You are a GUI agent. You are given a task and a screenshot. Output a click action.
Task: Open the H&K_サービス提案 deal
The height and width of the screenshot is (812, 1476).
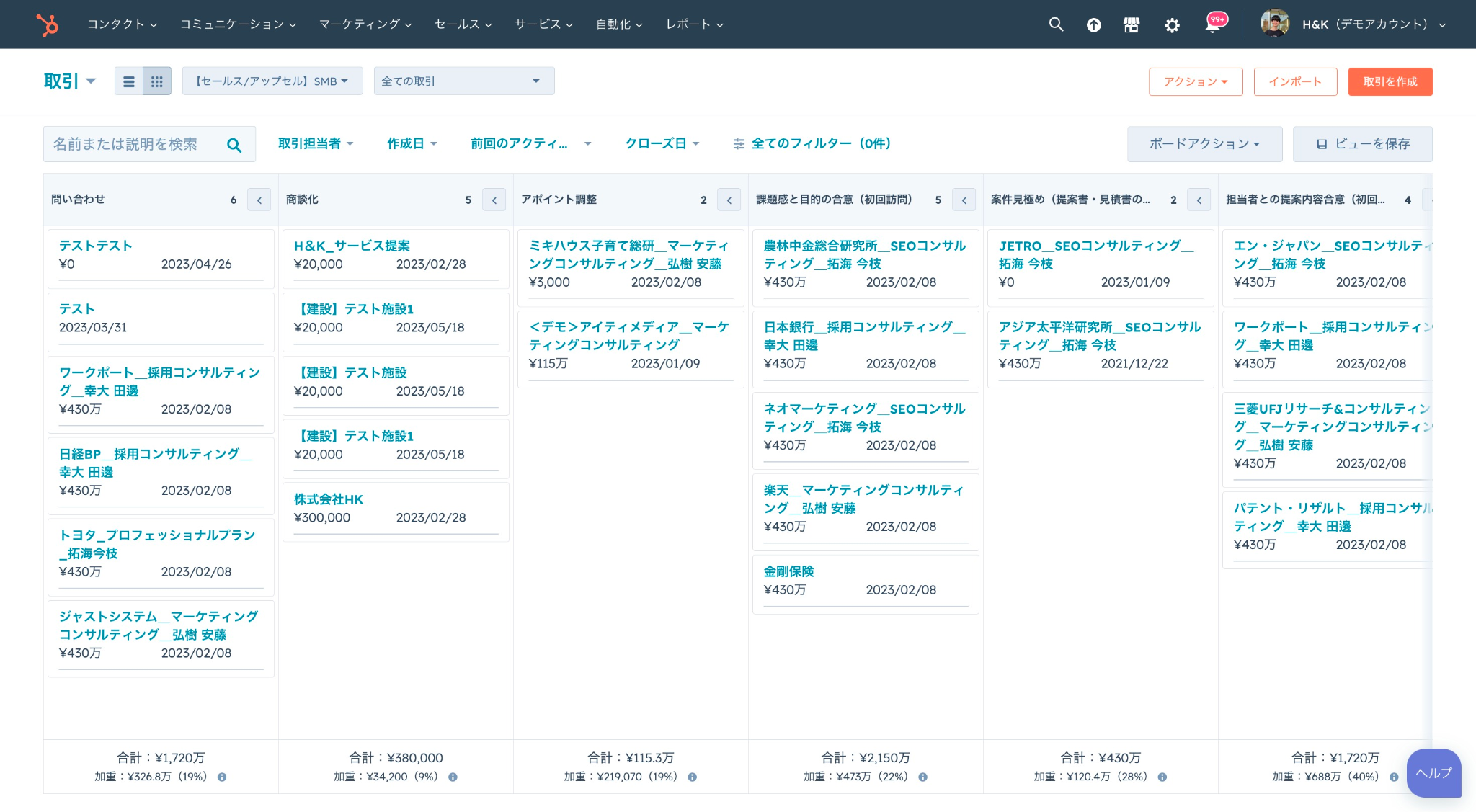tap(352, 246)
